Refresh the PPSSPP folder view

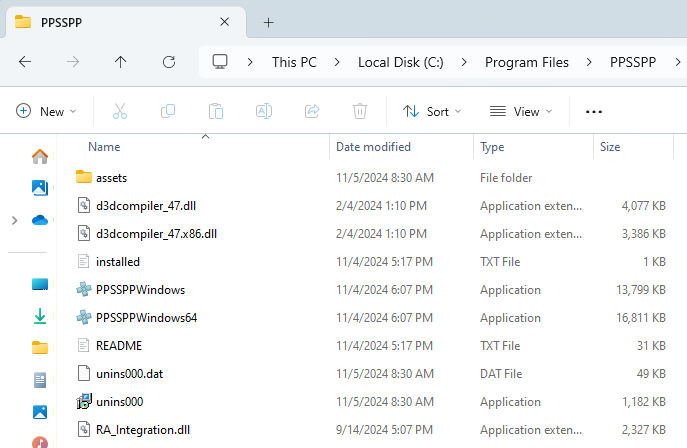169,62
